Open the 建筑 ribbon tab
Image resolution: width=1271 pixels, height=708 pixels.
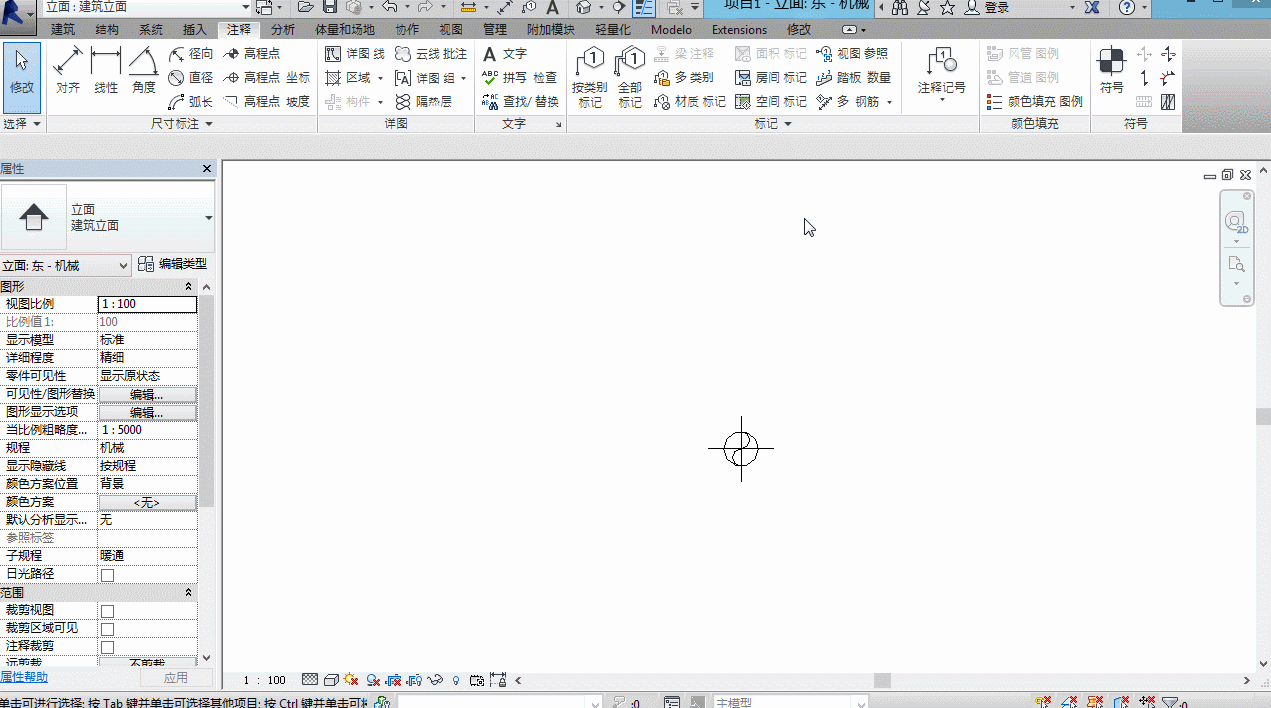63,30
